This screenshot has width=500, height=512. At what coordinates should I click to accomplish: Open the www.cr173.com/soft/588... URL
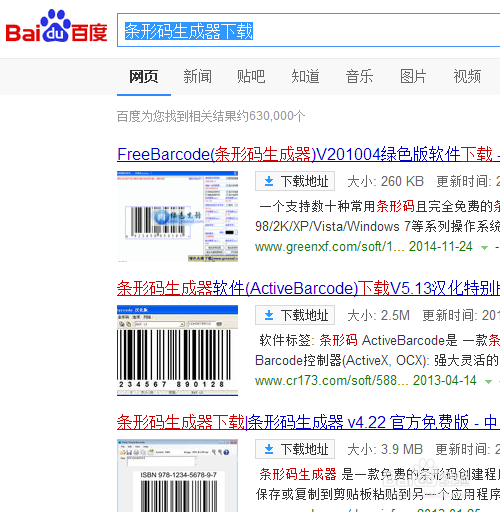(x=331, y=381)
